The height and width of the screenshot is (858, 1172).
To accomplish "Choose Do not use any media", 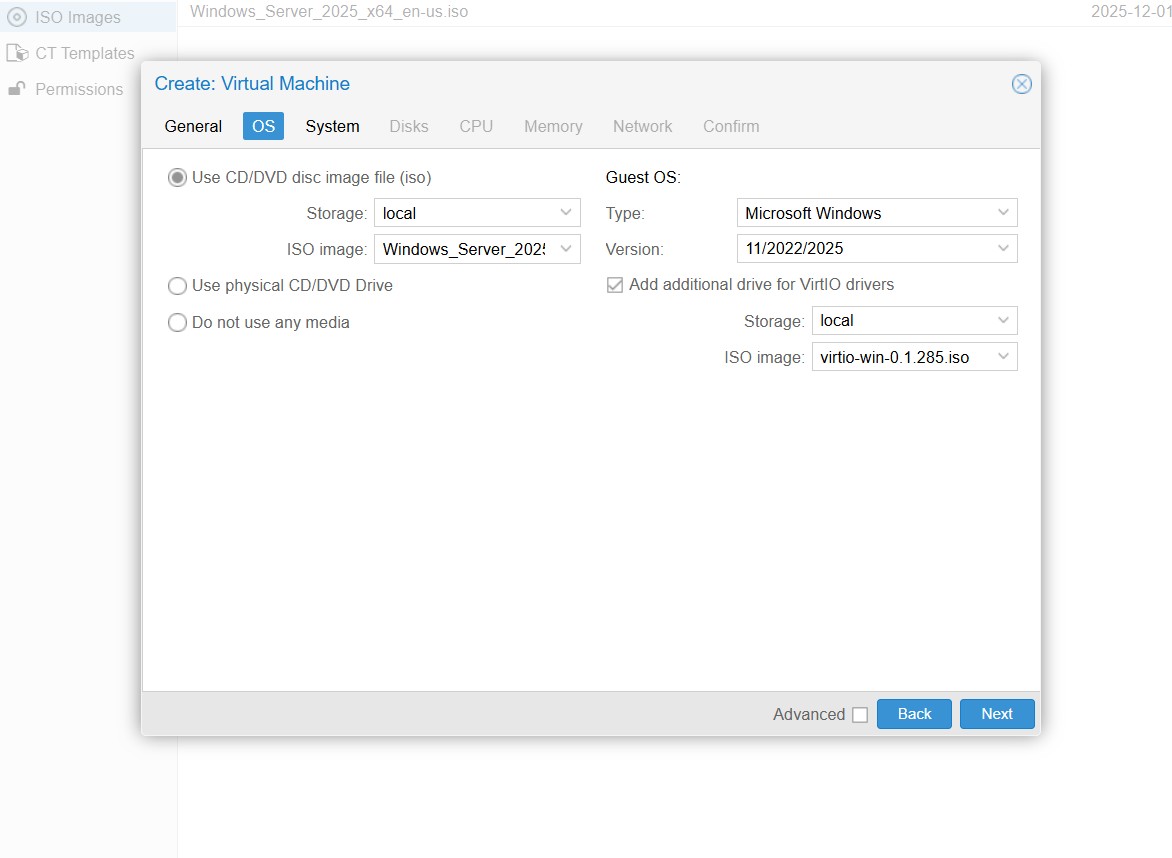I will (x=177, y=322).
